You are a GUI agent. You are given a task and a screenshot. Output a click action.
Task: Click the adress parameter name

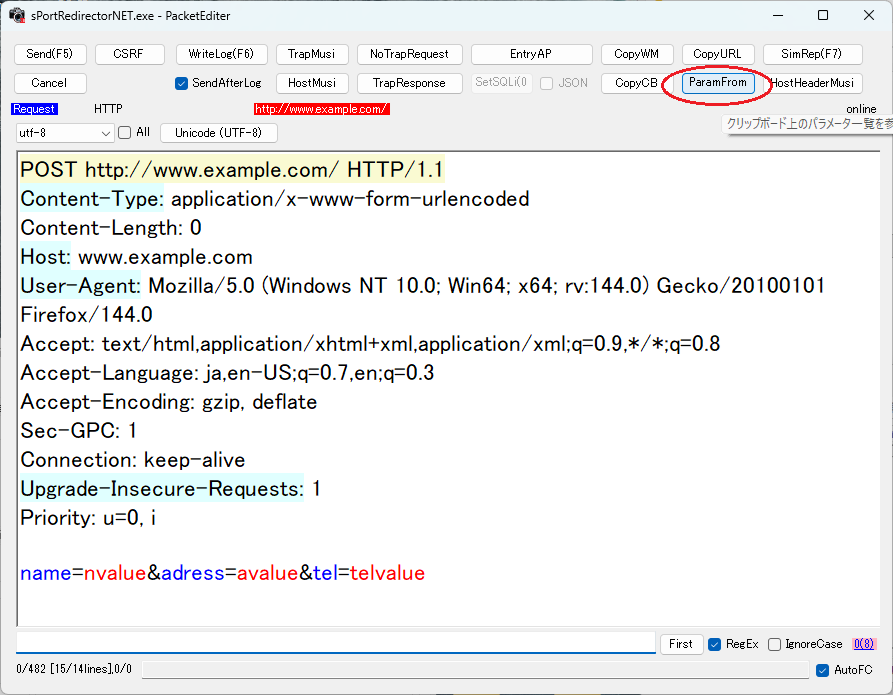pos(192,573)
